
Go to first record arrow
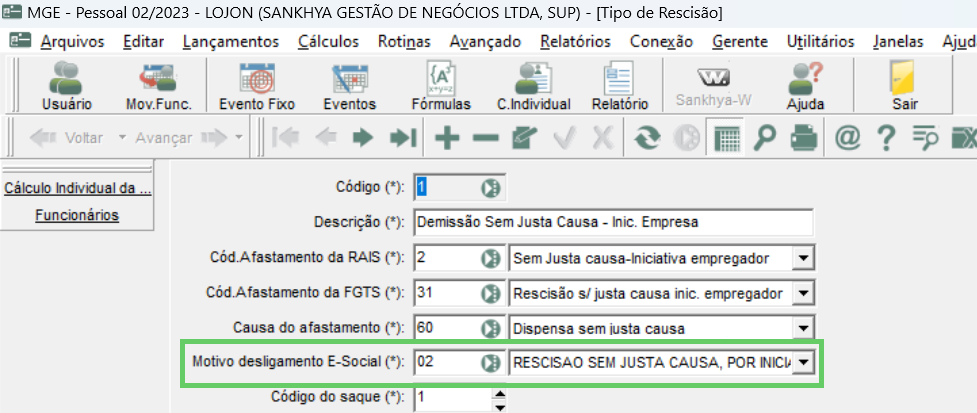coord(286,138)
